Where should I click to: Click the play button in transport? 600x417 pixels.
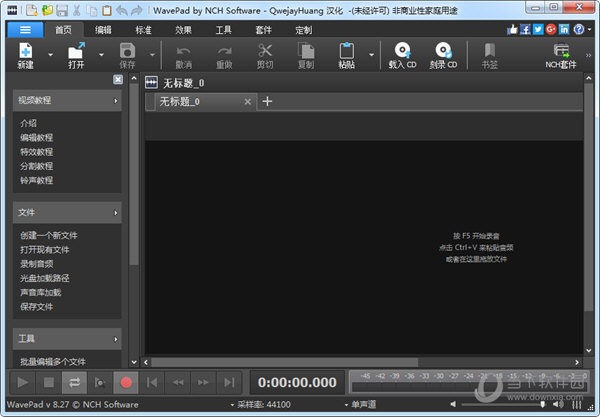(23, 382)
